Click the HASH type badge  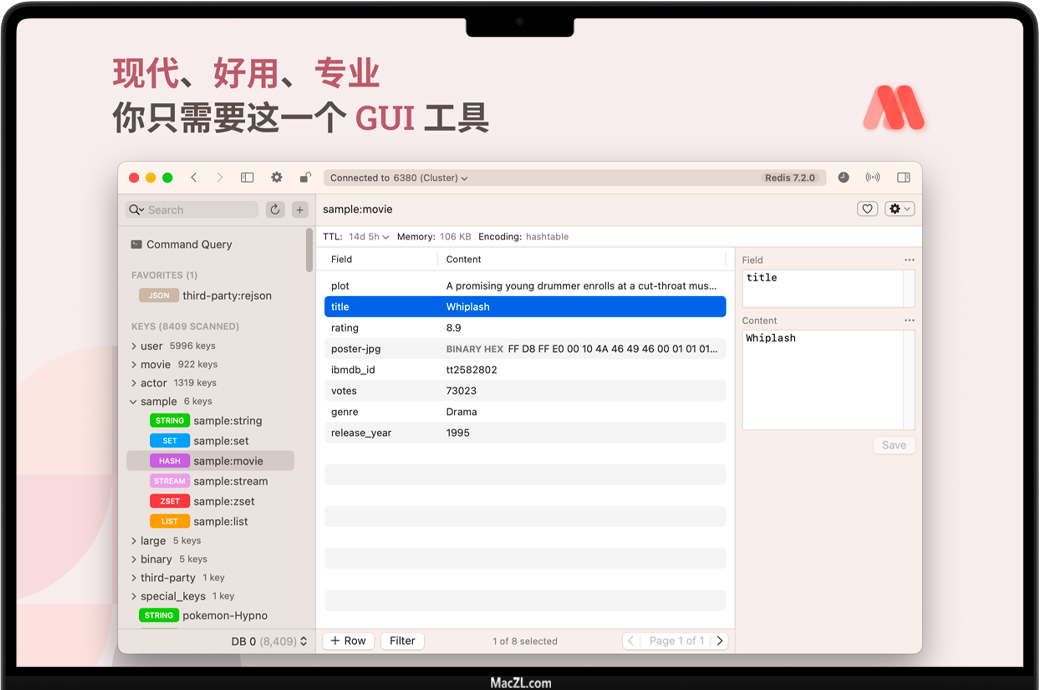click(x=170, y=460)
